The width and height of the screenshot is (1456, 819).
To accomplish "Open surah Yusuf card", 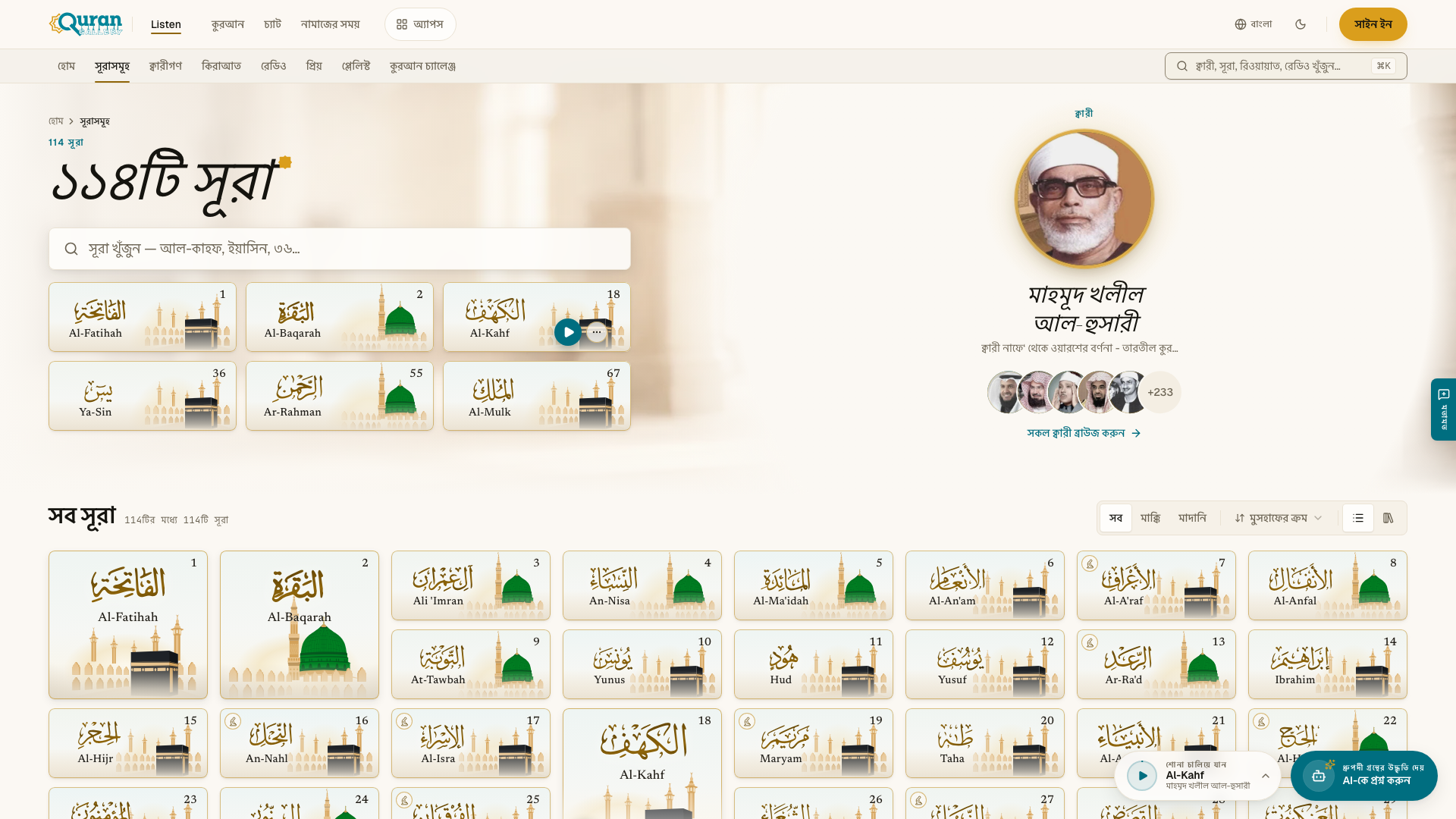I will (985, 664).
